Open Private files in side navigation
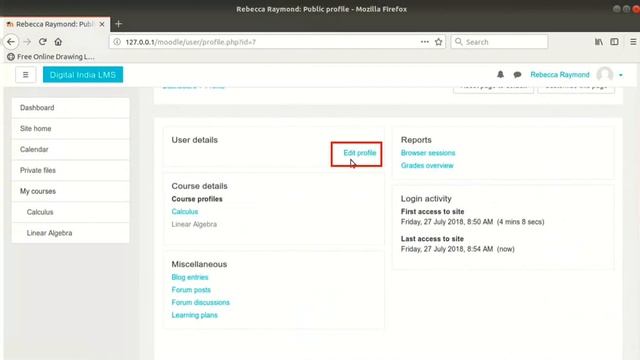Screen dimensions: 640x360 point(71,170)
